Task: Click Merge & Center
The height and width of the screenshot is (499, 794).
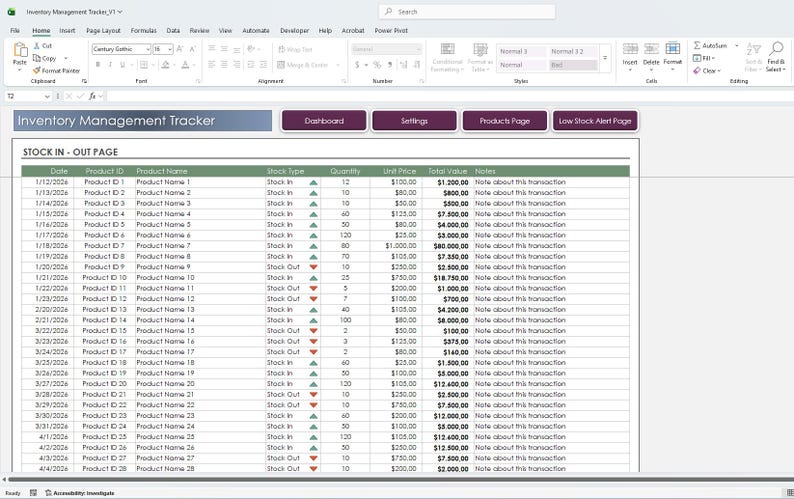Action: 303,65
